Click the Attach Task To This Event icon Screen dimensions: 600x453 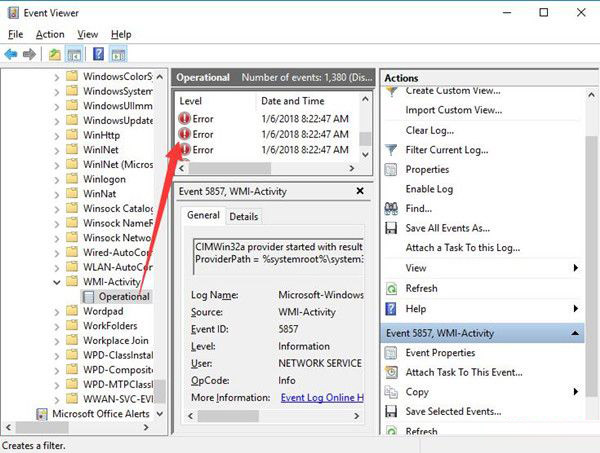[391, 372]
